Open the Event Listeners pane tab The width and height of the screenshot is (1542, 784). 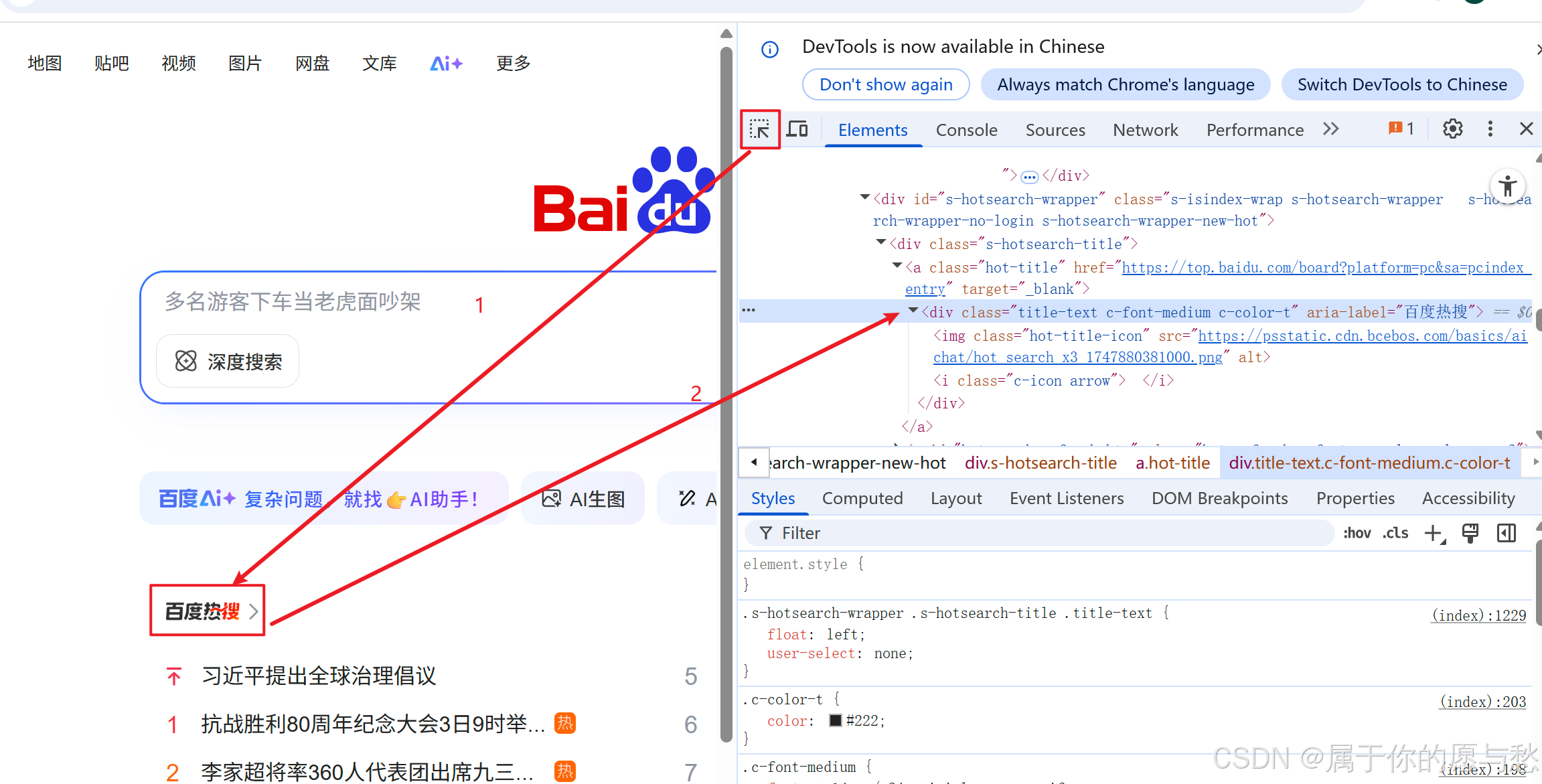[x=1067, y=499]
